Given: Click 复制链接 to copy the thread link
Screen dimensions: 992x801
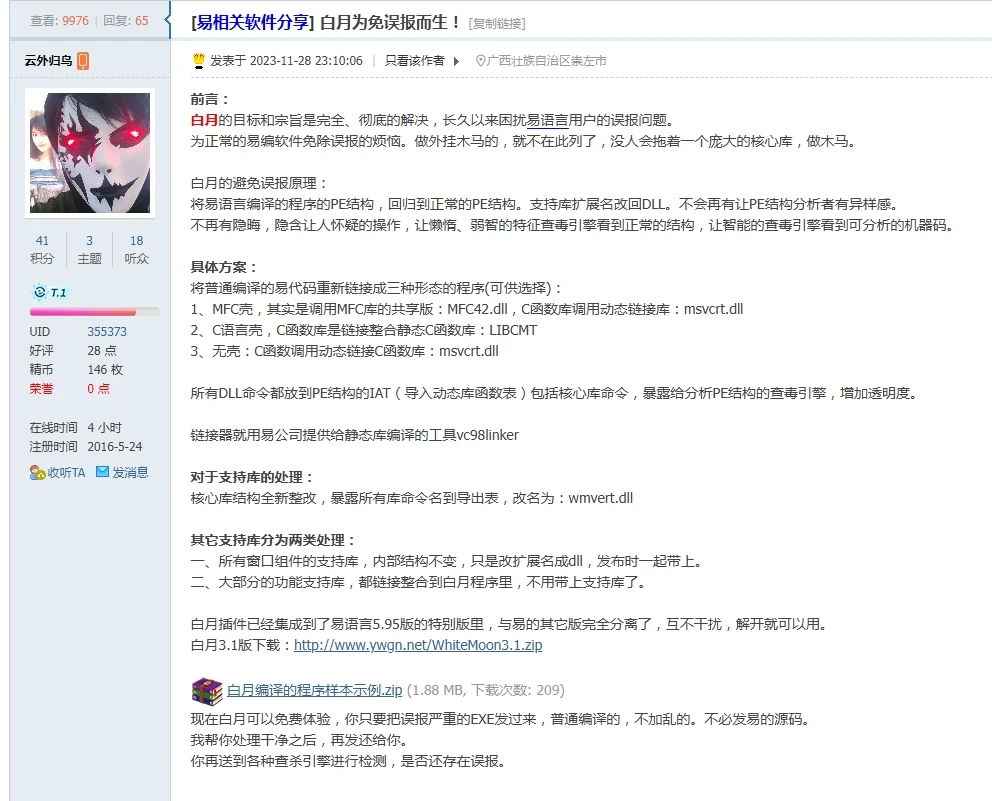Looking at the screenshot, I should [x=497, y=23].
